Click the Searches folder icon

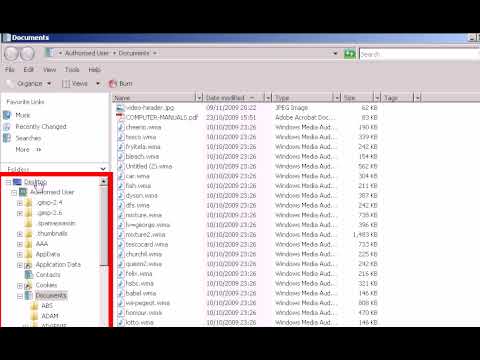tap(7, 138)
